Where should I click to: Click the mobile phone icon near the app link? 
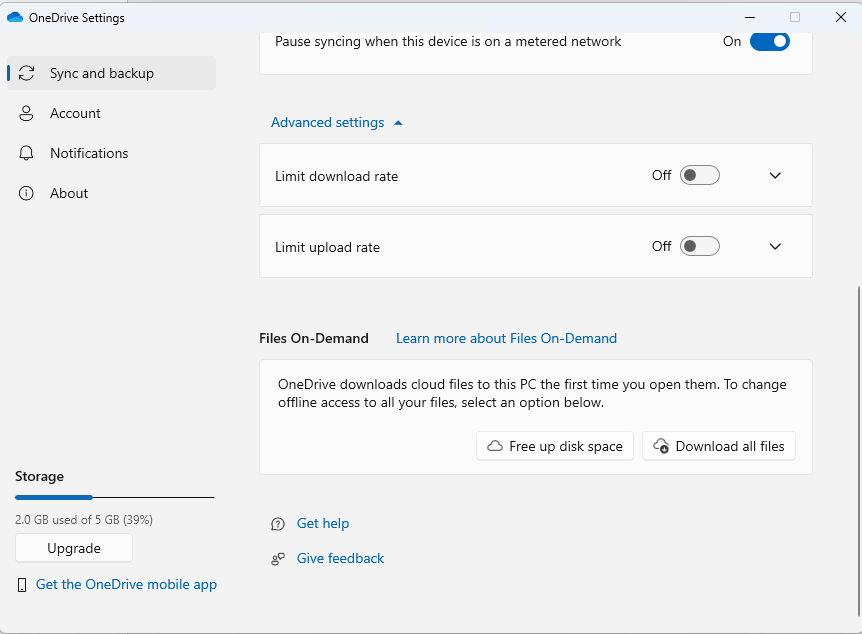click(22, 585)
